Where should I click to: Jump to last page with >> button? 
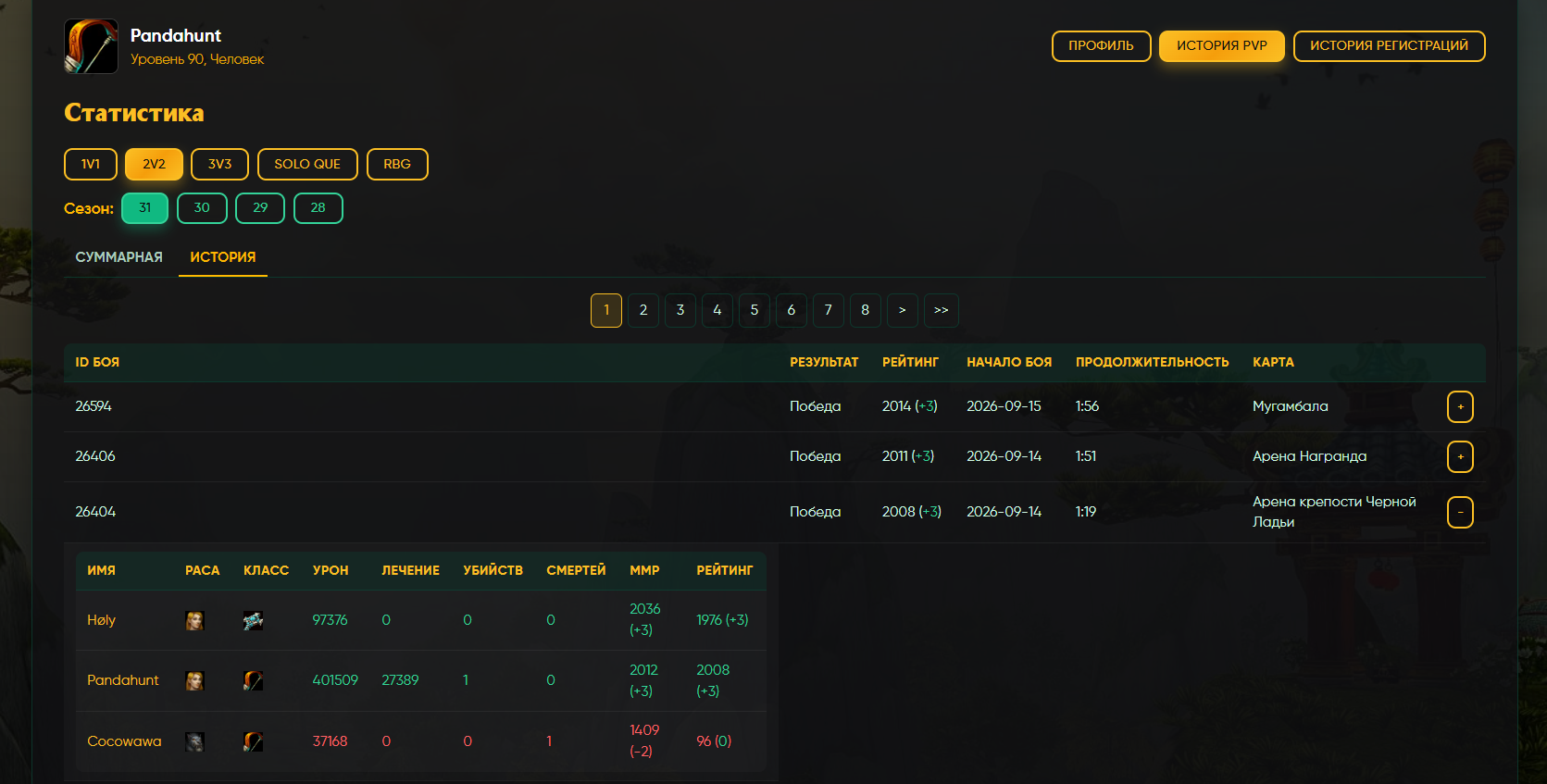941,310
